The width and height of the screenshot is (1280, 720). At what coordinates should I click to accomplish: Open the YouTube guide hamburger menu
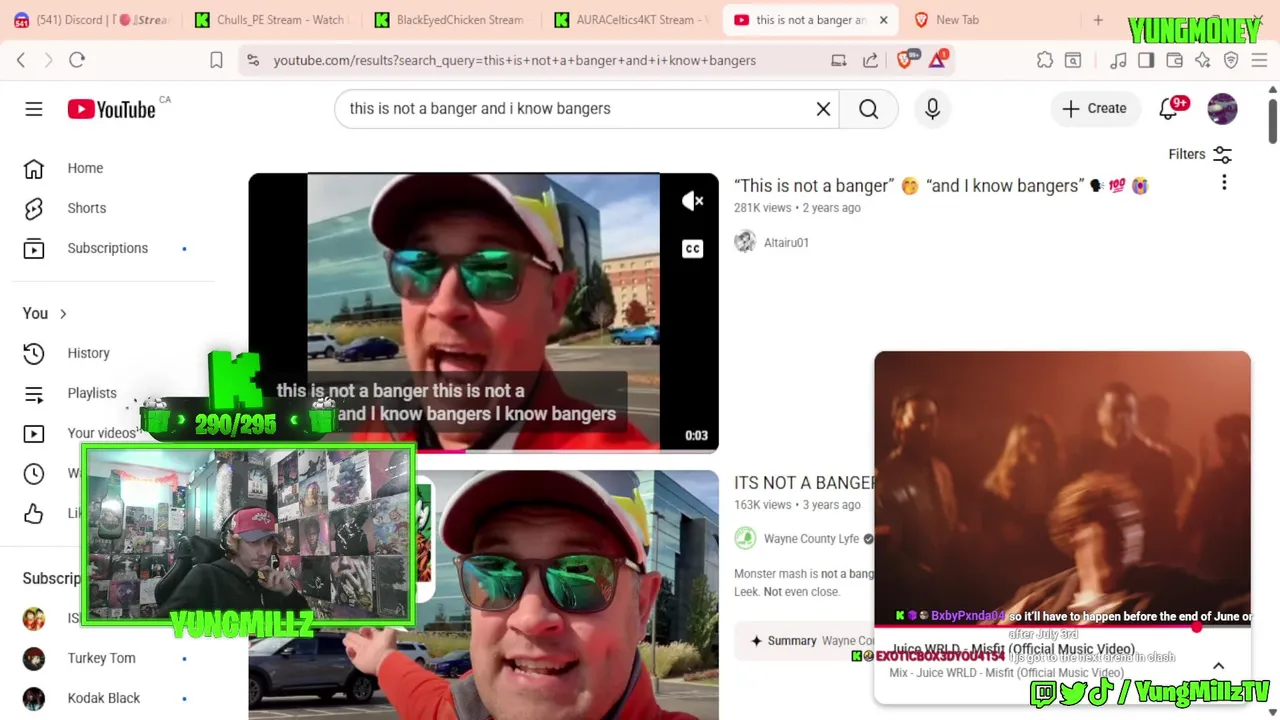click(x=34, y=109)
